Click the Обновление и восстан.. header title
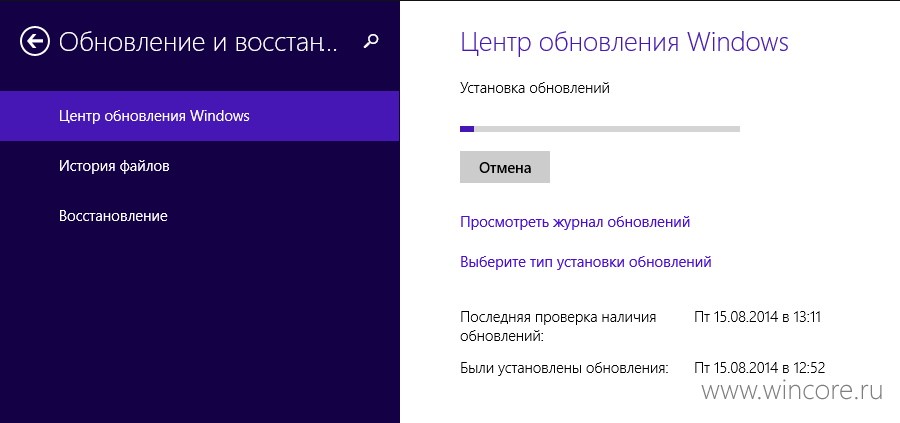This screenshot has width=900, height=423. click(198, 42)
